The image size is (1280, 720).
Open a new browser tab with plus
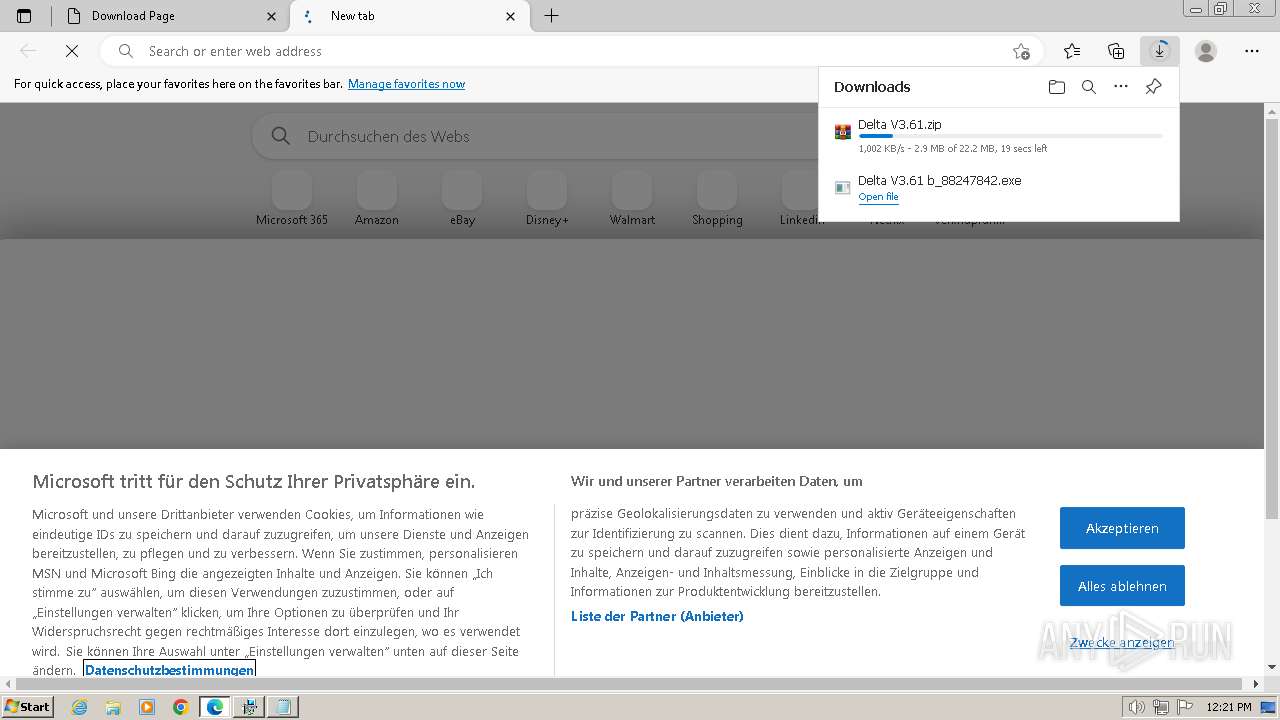pyautogui.click(x=551, y=16)
